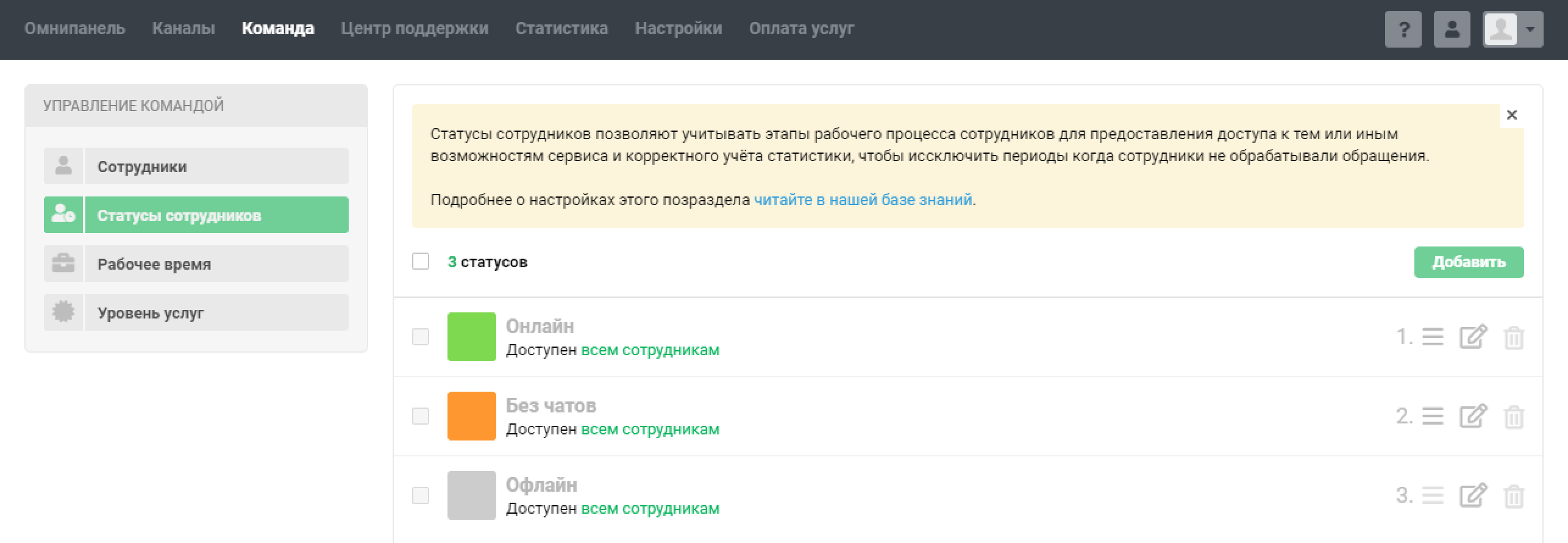
Task: Open the Статистика menu
Action: (x=561, y=29)
